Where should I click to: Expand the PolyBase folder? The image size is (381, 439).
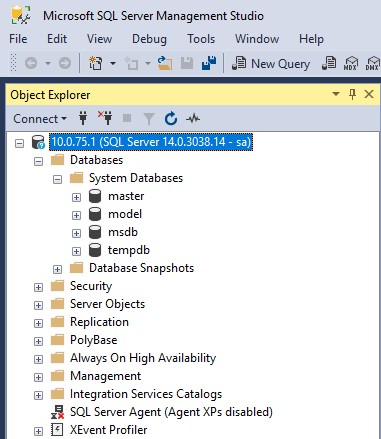[39, 342]
